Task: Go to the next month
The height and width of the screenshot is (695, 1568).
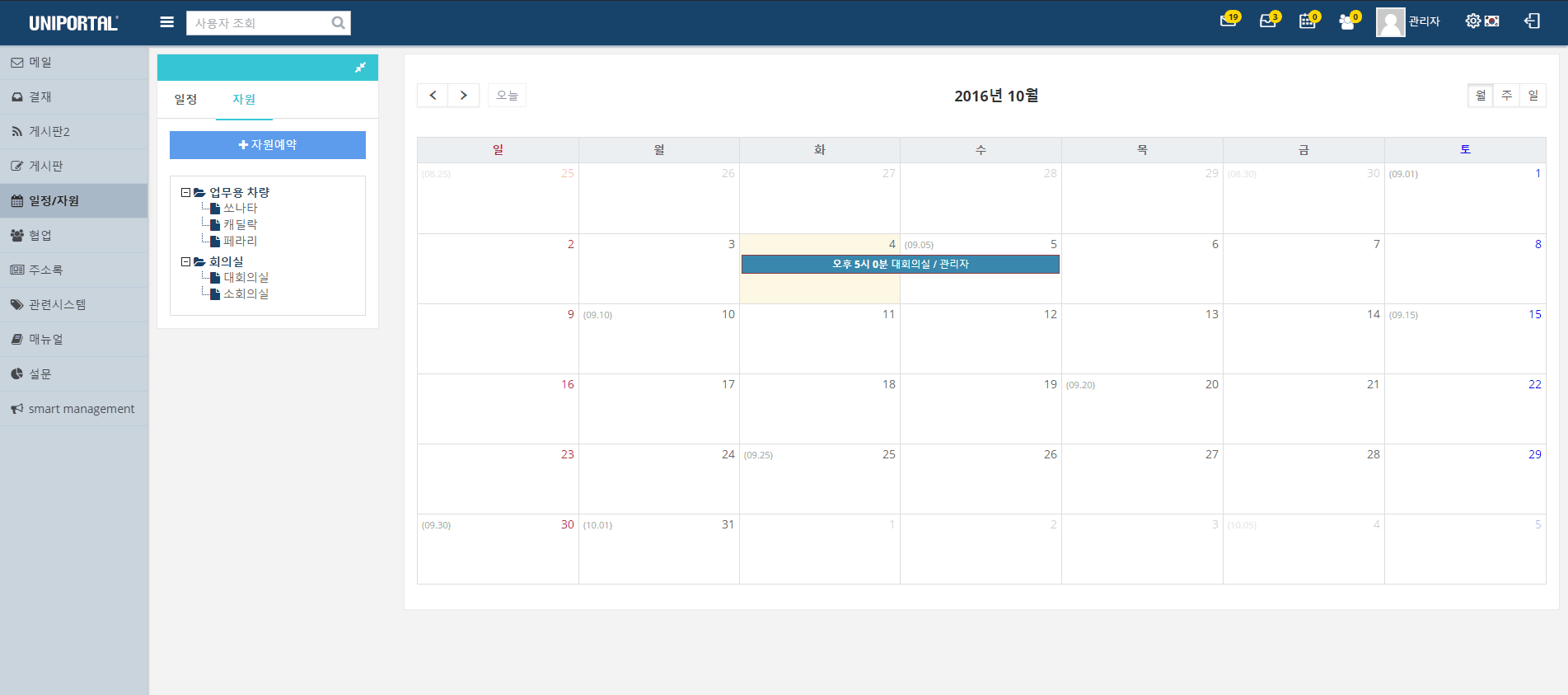Action: 464,96
